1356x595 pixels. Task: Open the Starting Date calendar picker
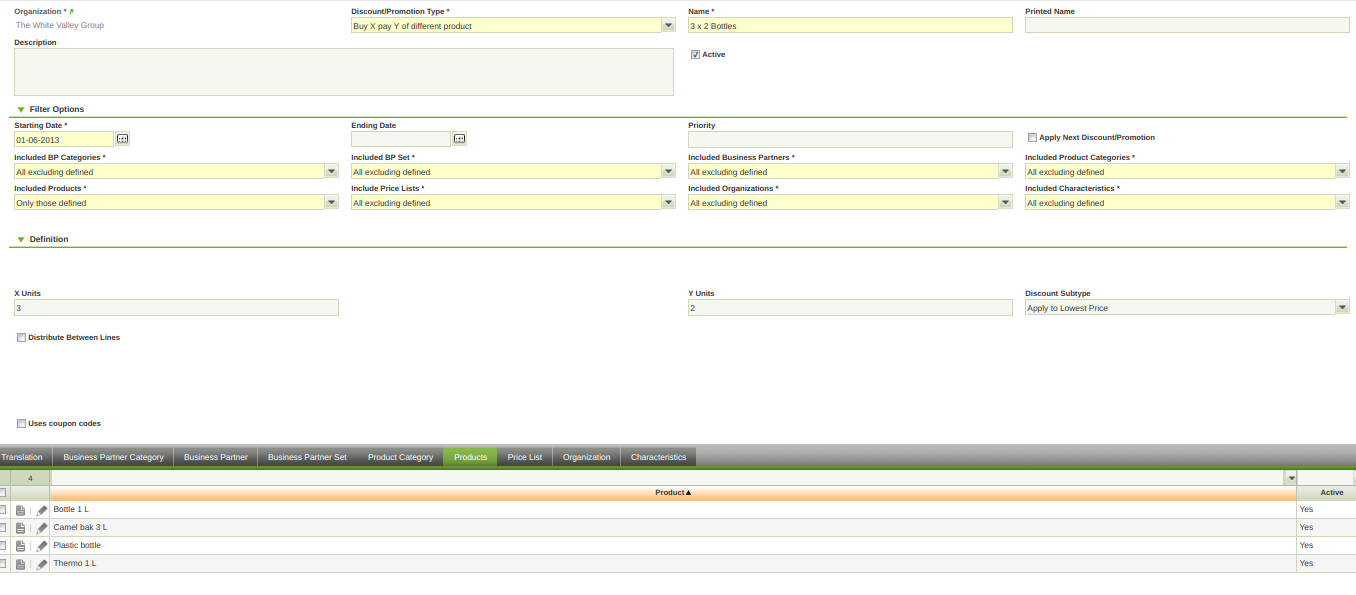(x=122, y=139)
